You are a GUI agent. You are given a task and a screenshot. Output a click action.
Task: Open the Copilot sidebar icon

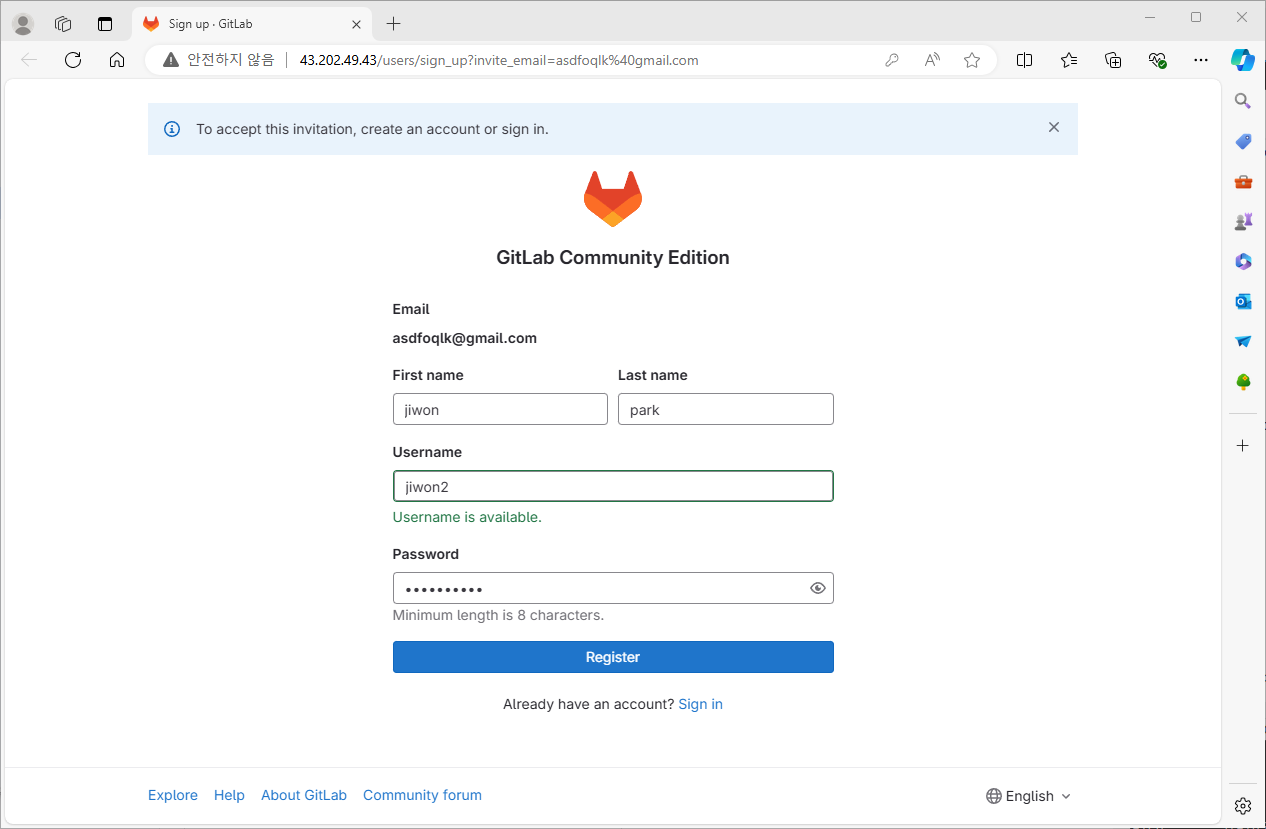point(1243,60)
